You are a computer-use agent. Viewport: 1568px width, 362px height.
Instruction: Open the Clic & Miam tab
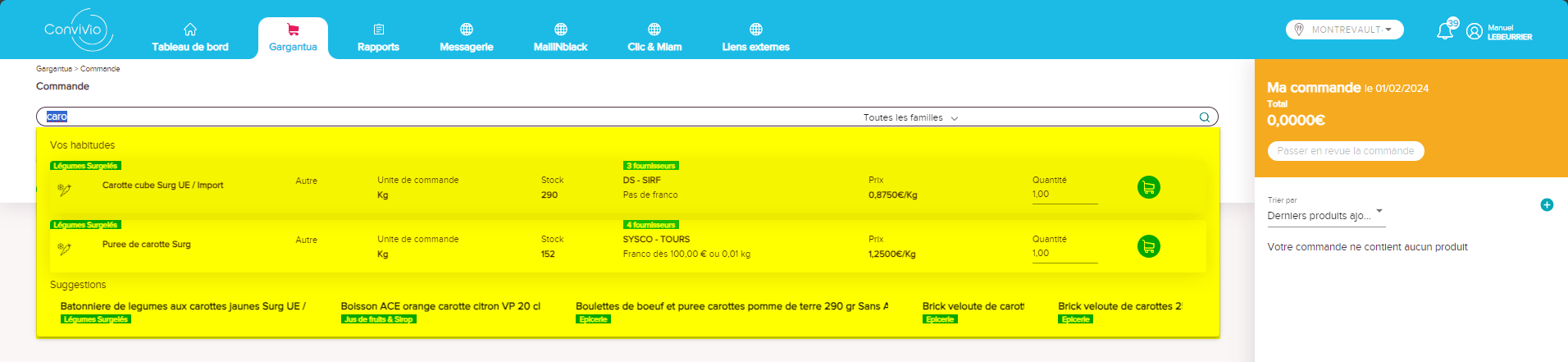pos(654,38)
